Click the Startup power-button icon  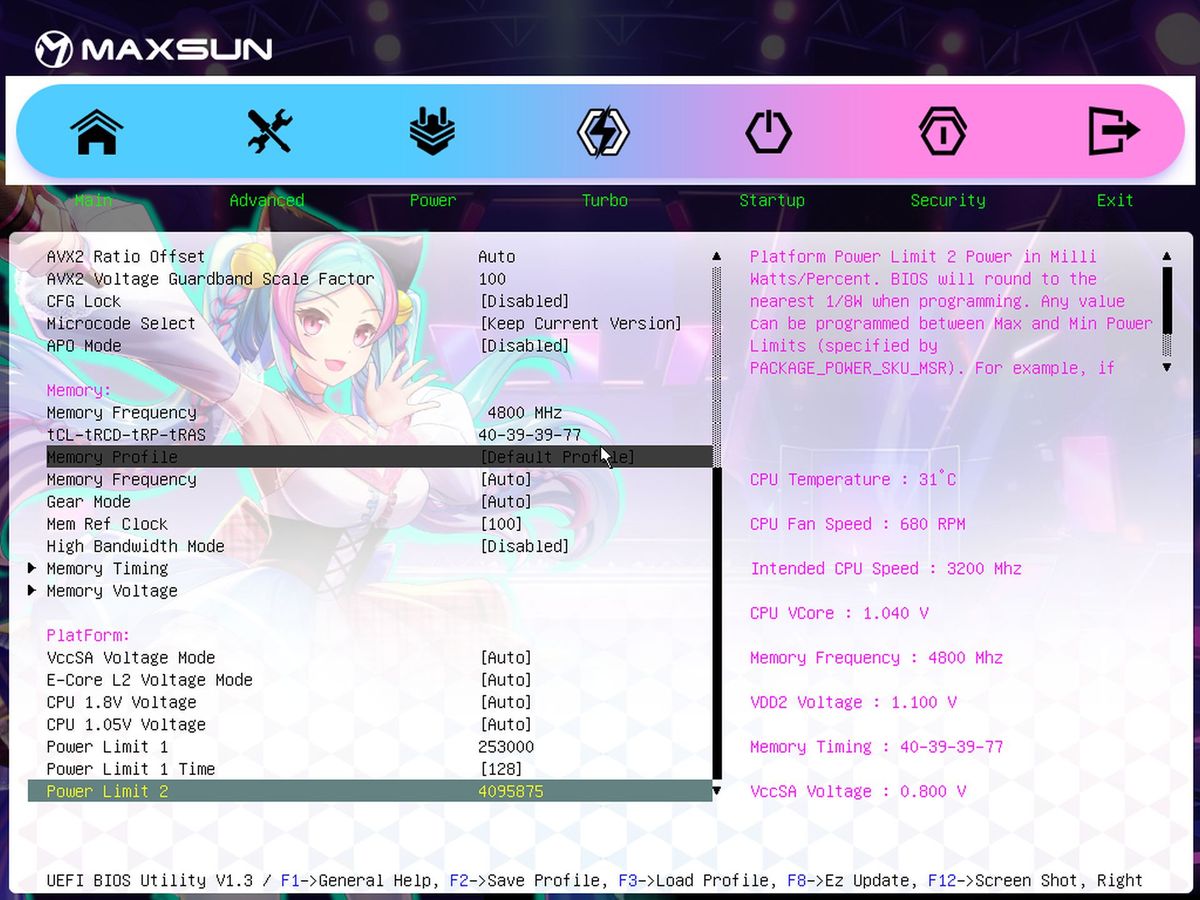[768, 131]
